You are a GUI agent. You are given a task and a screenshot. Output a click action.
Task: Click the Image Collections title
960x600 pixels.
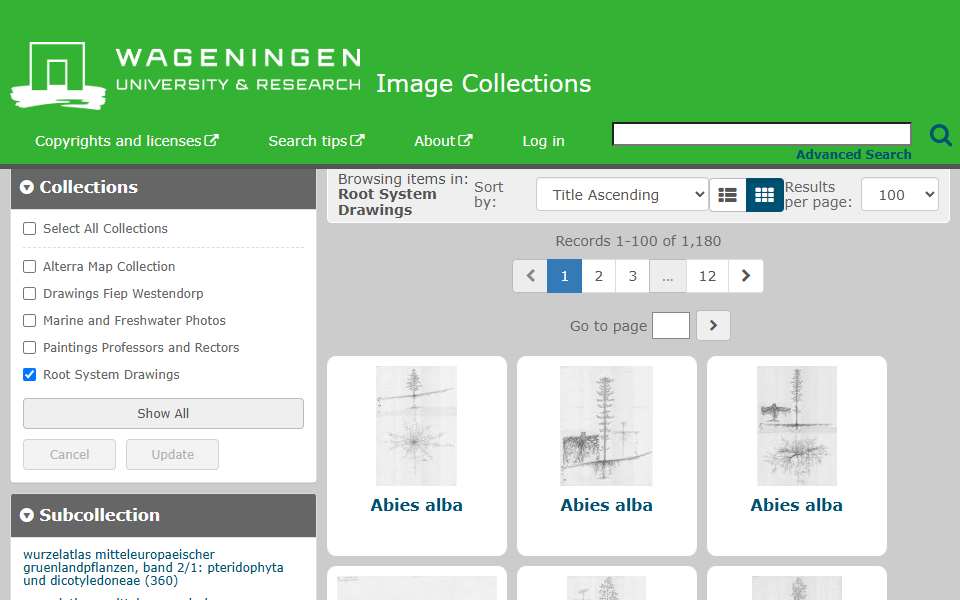[x=484, y=84]
